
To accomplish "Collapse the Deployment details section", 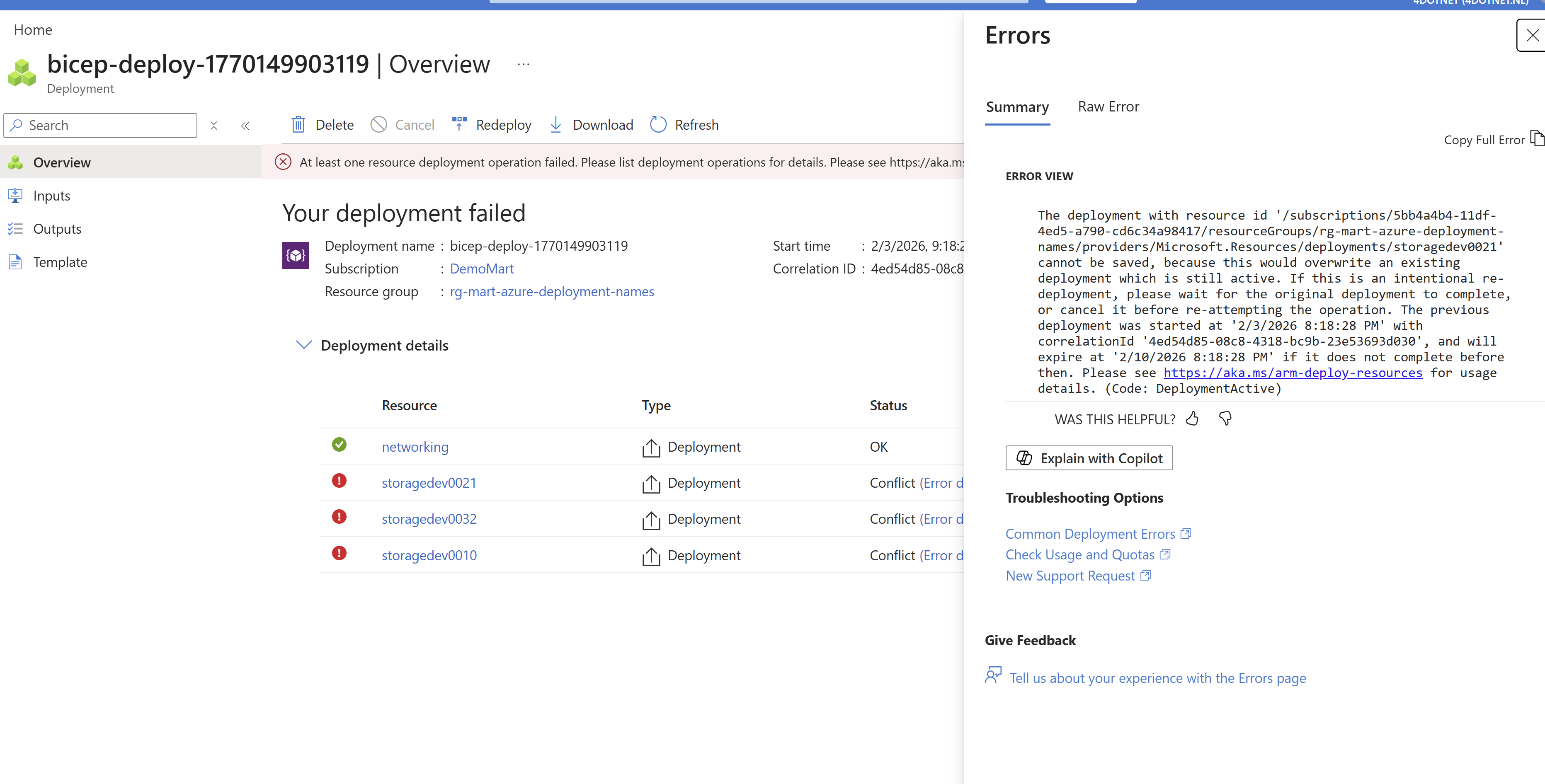I will point(304,345).
